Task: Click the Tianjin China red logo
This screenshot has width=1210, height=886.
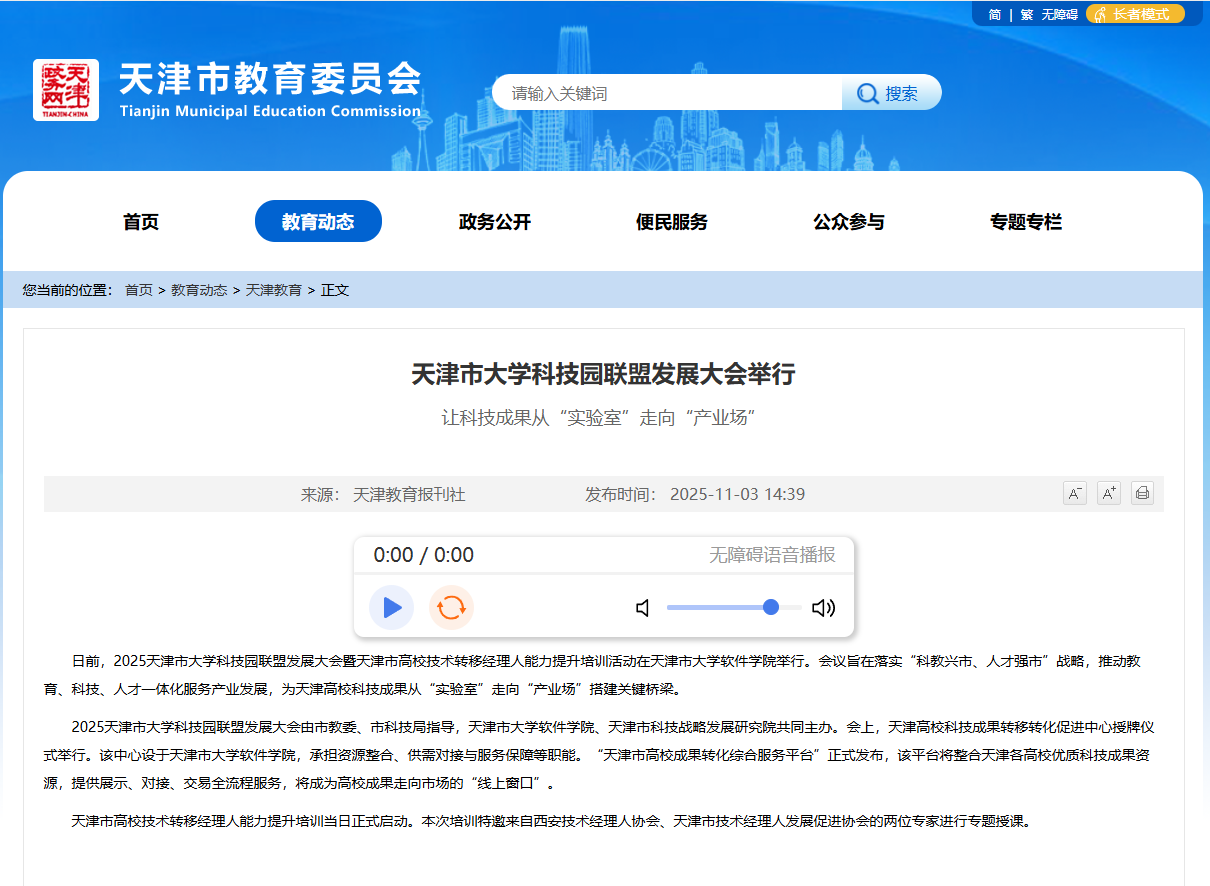Action: pos(66,90)
